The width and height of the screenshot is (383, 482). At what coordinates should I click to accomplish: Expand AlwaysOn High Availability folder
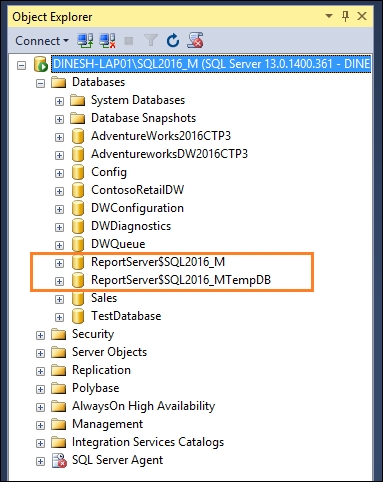click(40, 407)
